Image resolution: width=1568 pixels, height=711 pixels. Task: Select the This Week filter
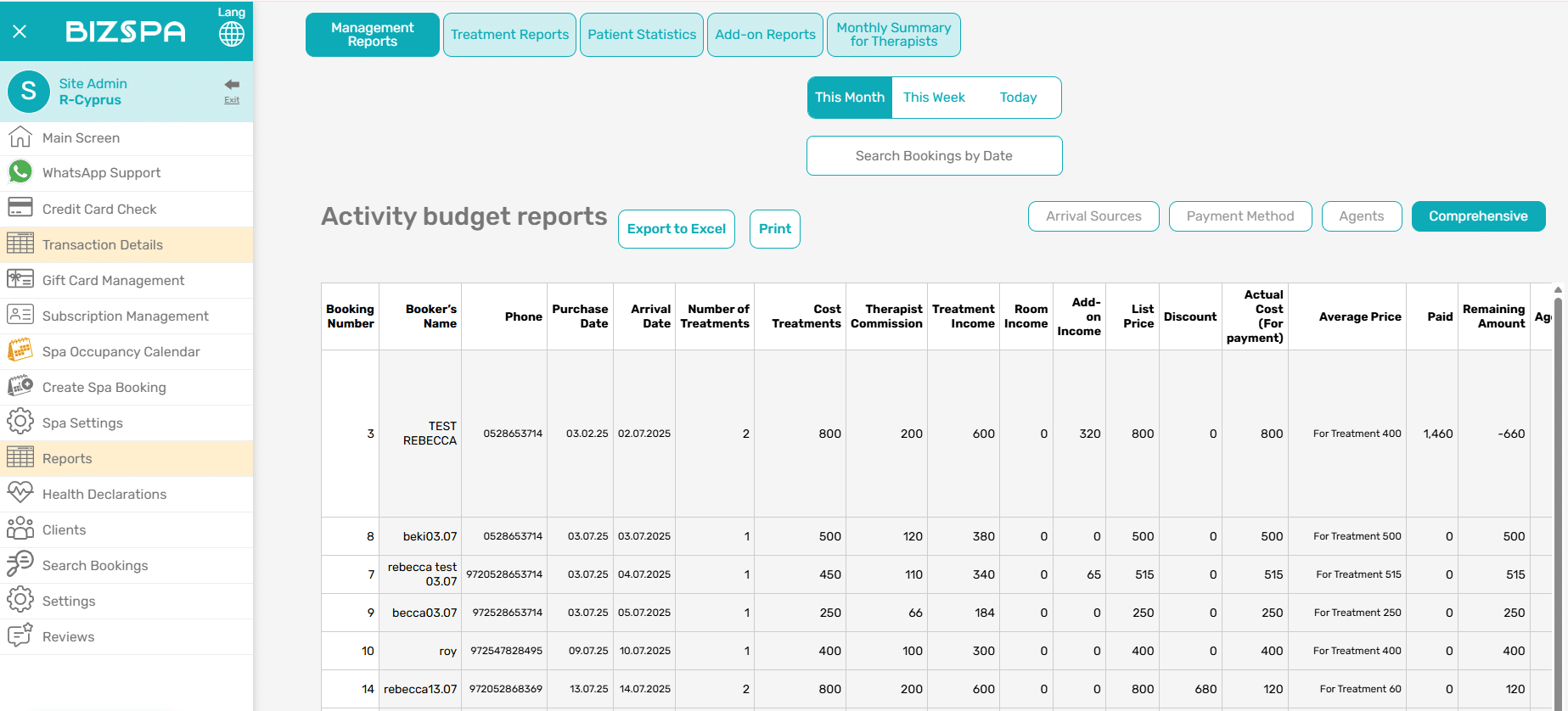click(x=934, y=98)
